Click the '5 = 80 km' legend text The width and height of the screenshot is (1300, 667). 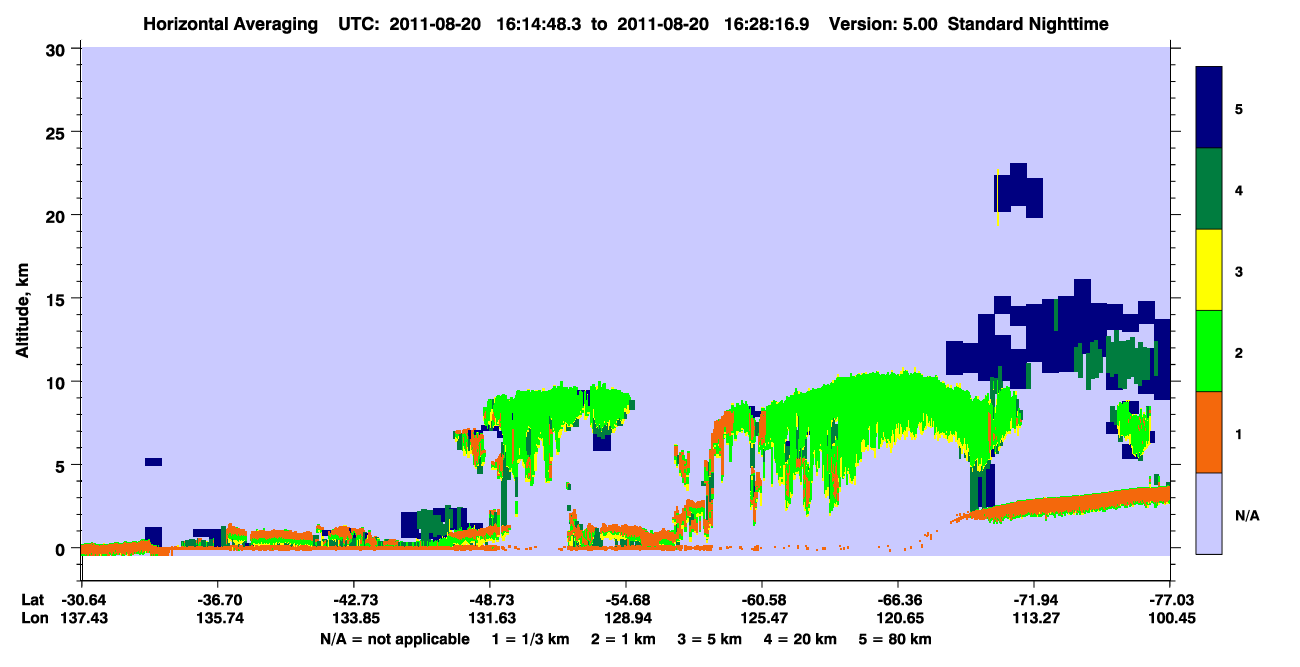point(895,639)
